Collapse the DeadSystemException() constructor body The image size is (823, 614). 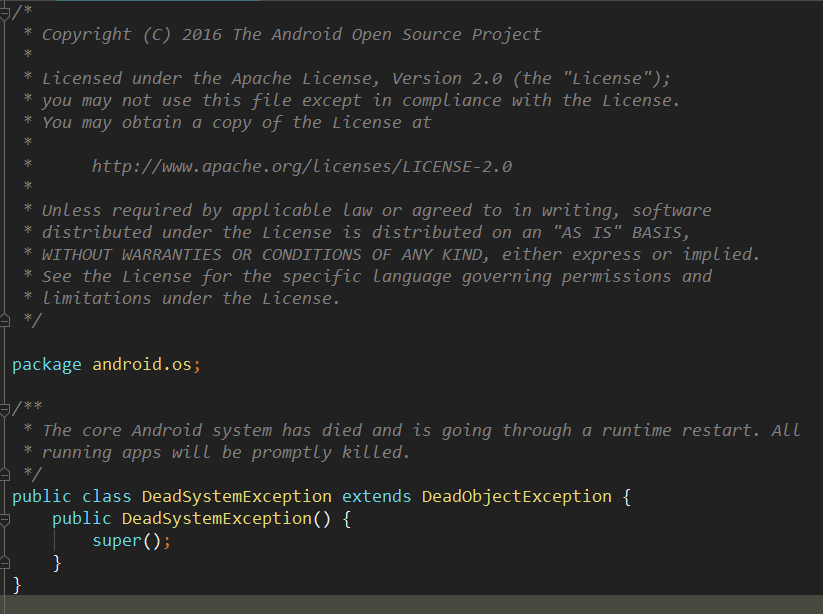[4, 519]
